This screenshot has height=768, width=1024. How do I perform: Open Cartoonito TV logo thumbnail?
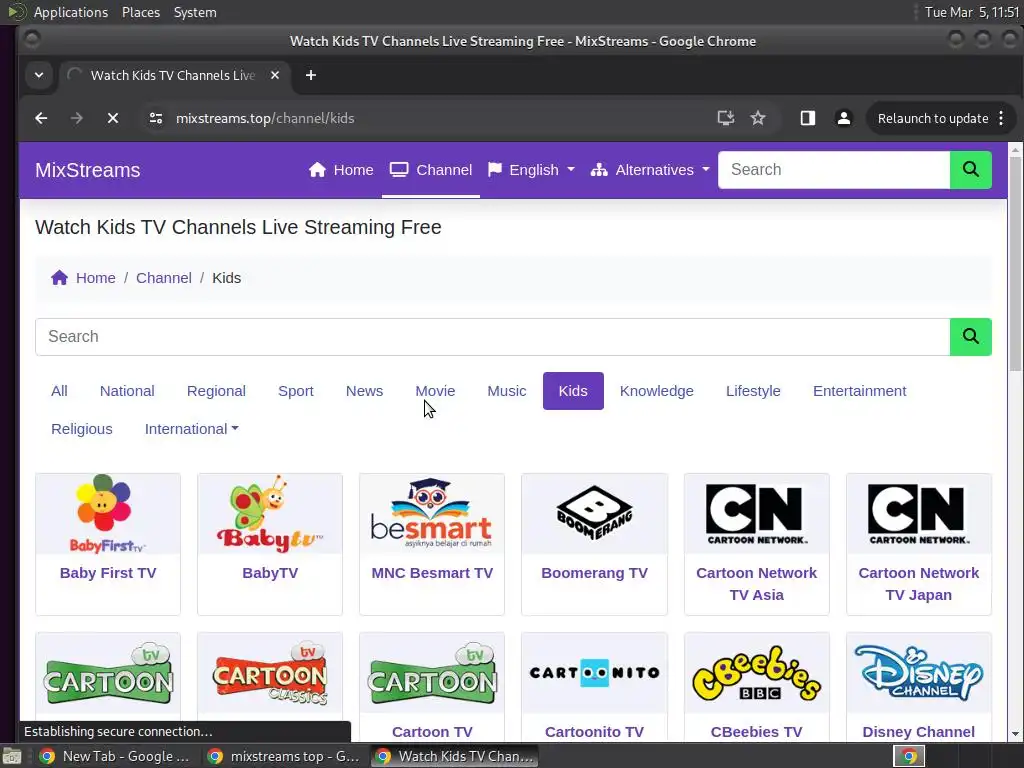594,673
